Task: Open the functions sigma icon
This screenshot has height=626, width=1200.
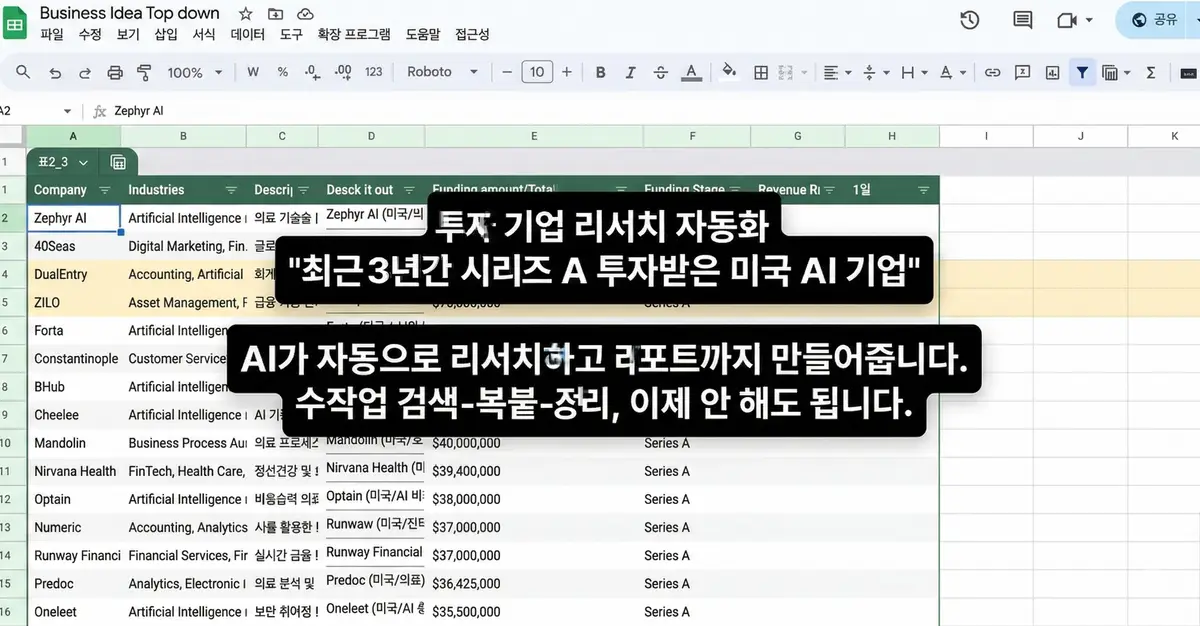Action: [1150, 72]
